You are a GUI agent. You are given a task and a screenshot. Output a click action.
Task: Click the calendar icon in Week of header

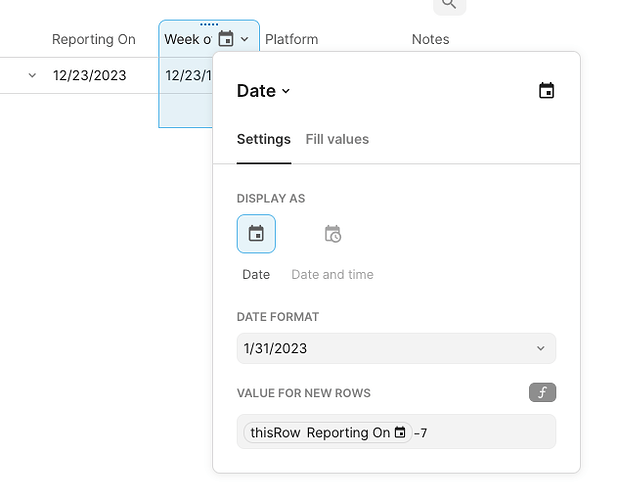click(x=226, y=39)
